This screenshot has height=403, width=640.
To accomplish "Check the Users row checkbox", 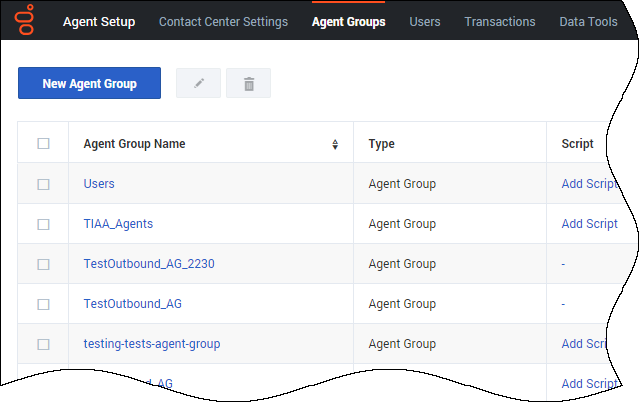I will (43, 184).
